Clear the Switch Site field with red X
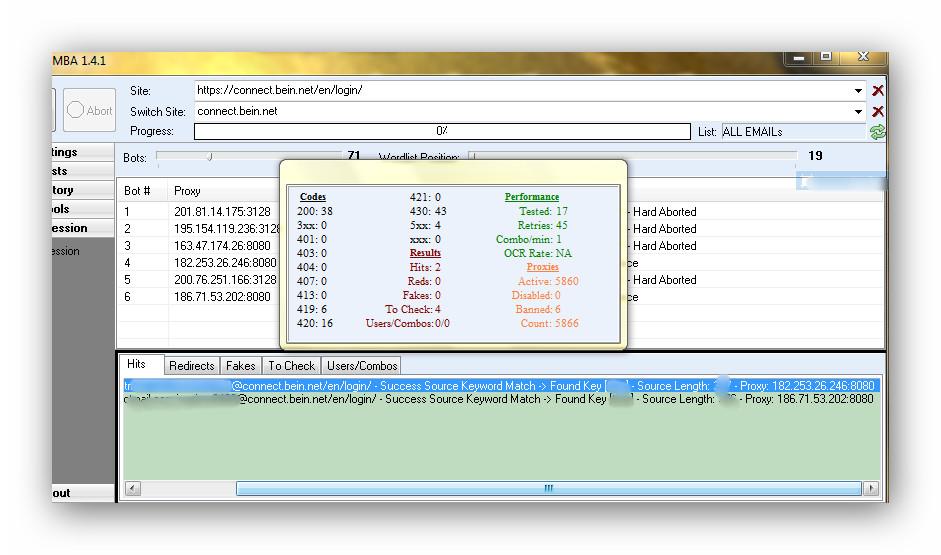The image size is (941, 555). (x=877, y=112)
